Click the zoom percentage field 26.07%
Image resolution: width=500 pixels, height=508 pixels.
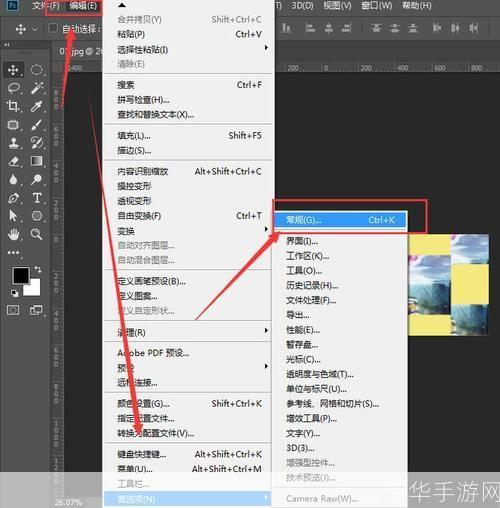pyautogui.click(x=68, y=502)
